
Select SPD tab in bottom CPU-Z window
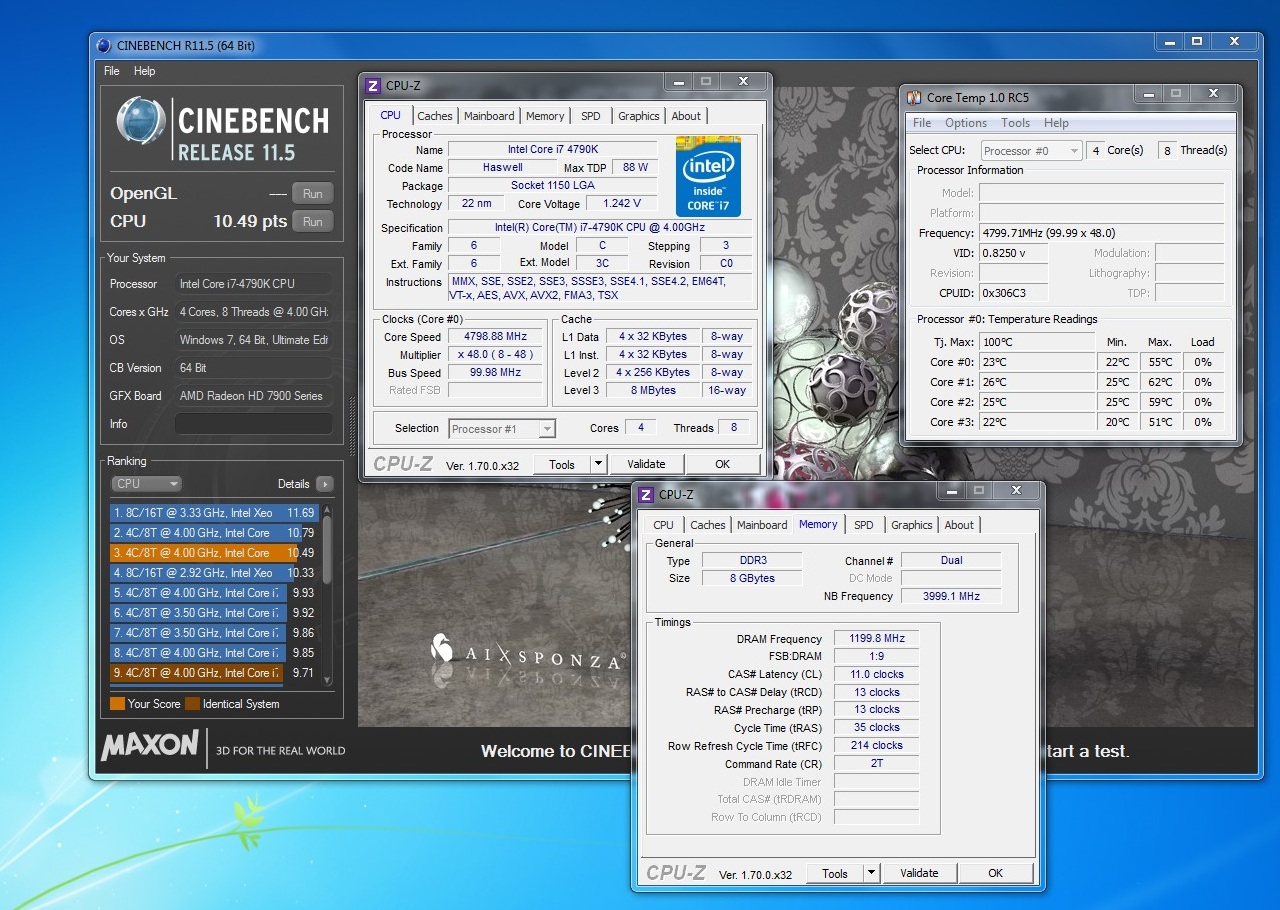pyautogui.click(x=864, y=525)
